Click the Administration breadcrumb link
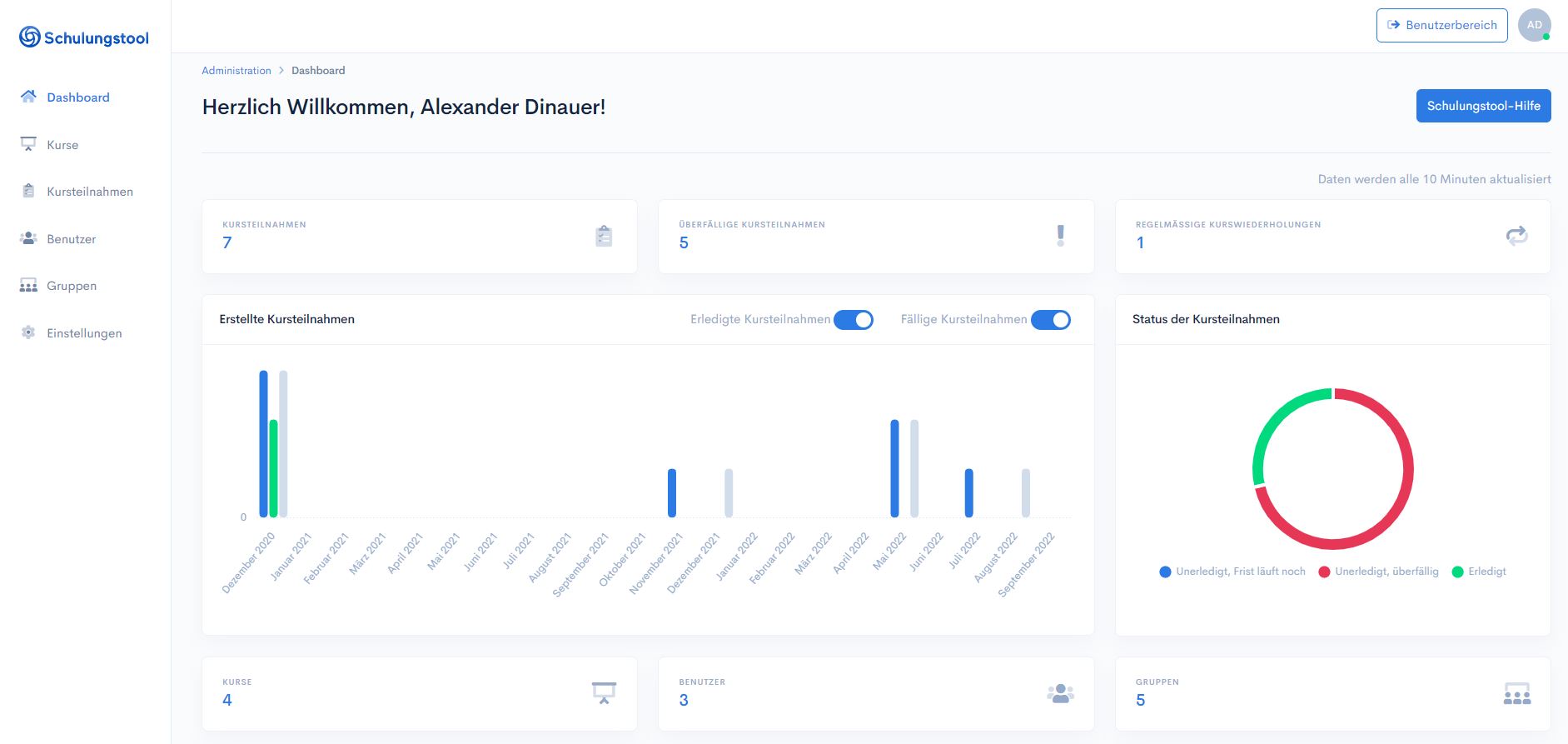This screenshot has width=1568, height=744. click(x=236, y=71)
